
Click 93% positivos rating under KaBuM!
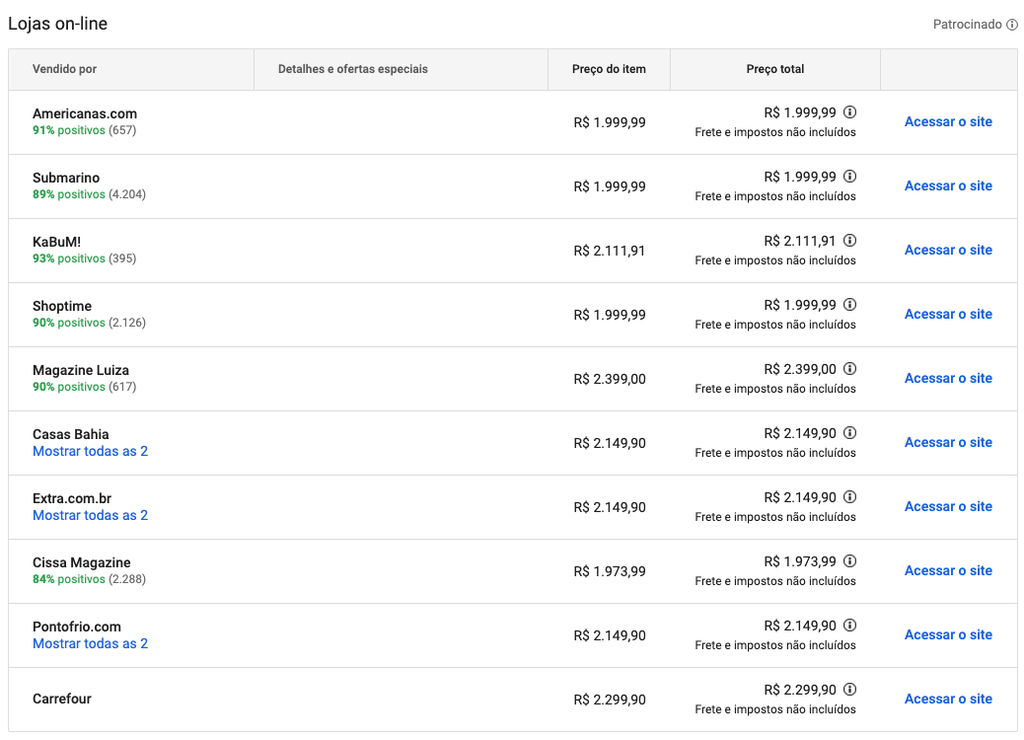coord(84,258)
